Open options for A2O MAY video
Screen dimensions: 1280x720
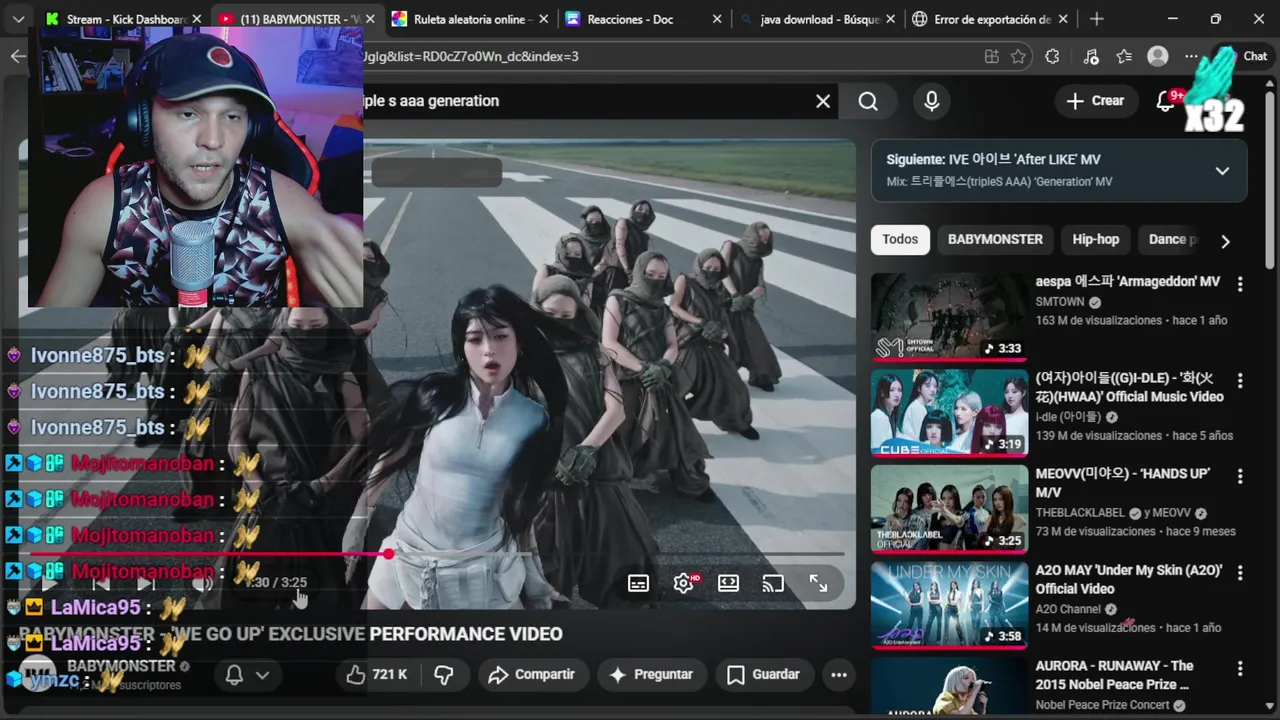pos(1240,572)
